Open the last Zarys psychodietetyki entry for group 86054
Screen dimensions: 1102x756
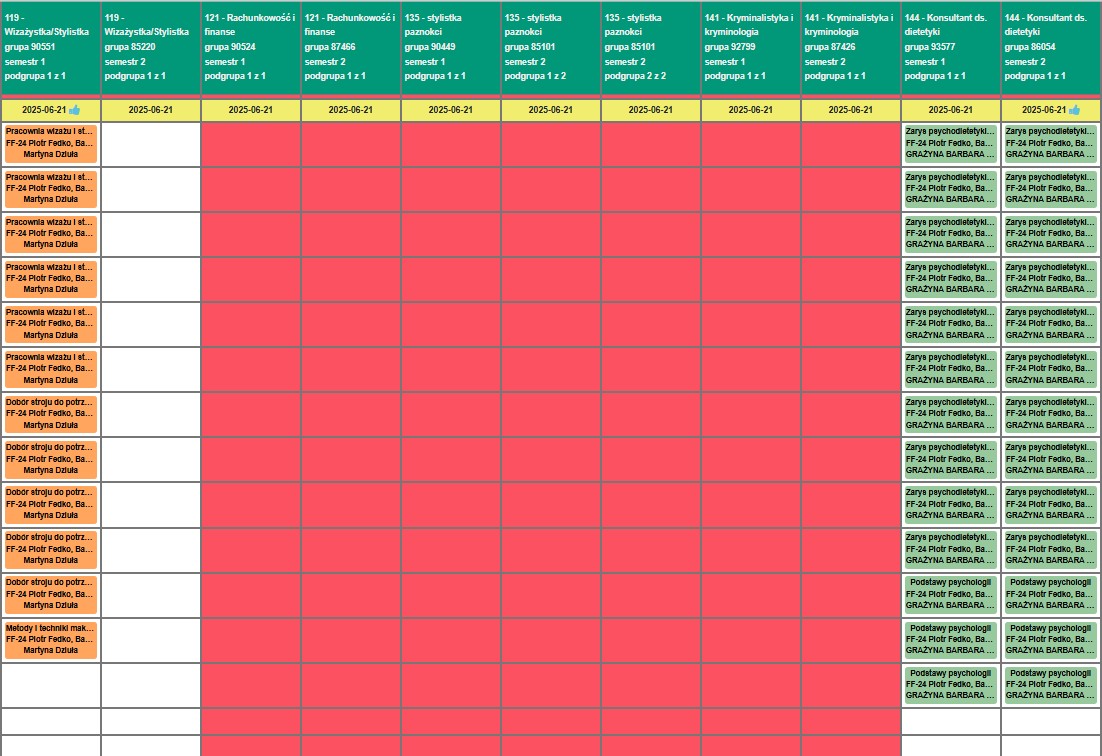point(1051,549)
